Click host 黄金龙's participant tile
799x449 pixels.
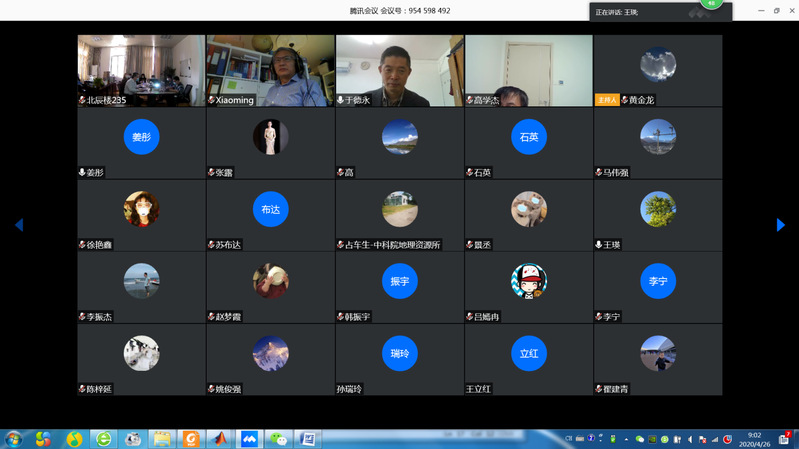coord(657,71)
